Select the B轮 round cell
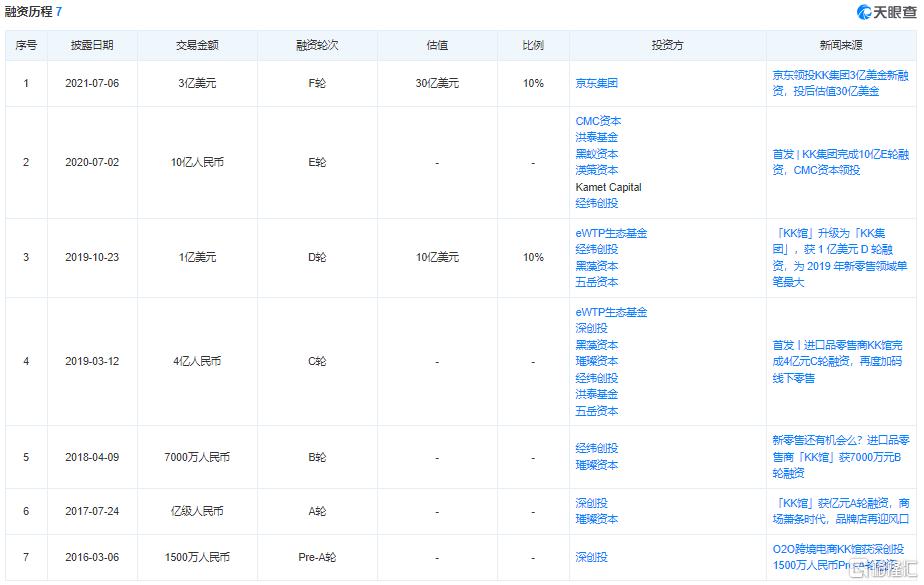This screenshot has width=924, height=585. click(x=317, y=457)
